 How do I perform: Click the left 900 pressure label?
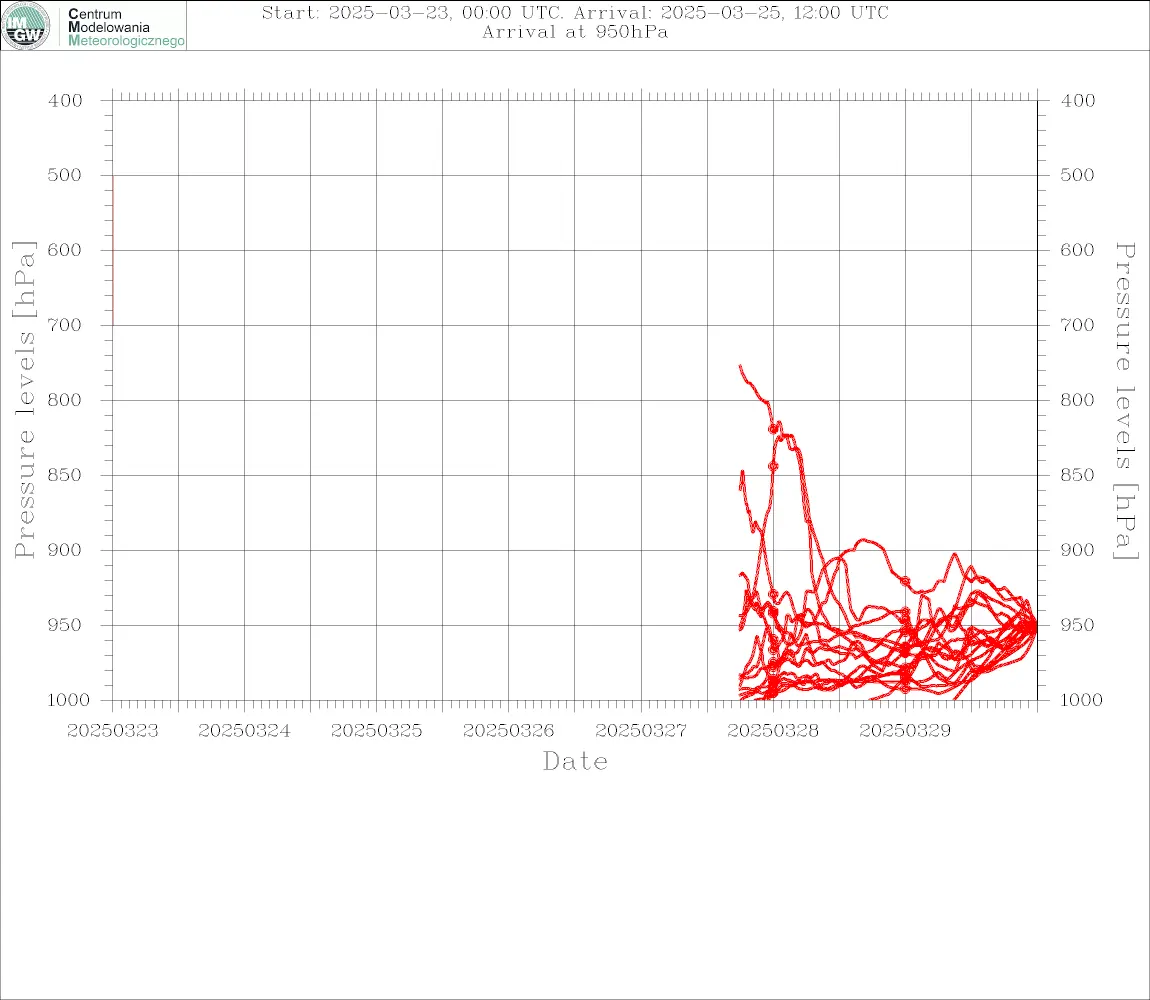click(x=65, y=550)
